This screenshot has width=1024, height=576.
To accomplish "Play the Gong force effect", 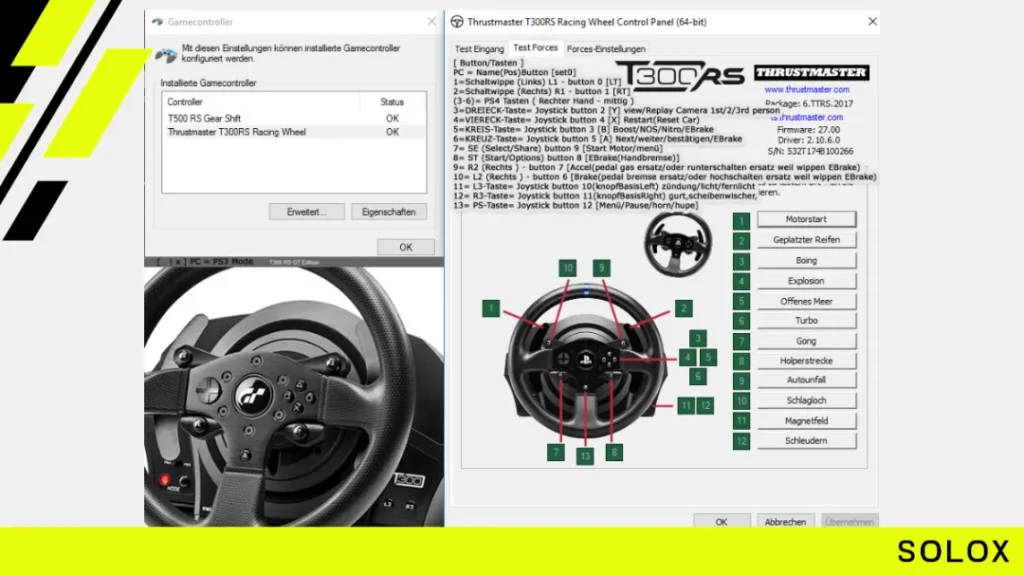I will point(806,341).
